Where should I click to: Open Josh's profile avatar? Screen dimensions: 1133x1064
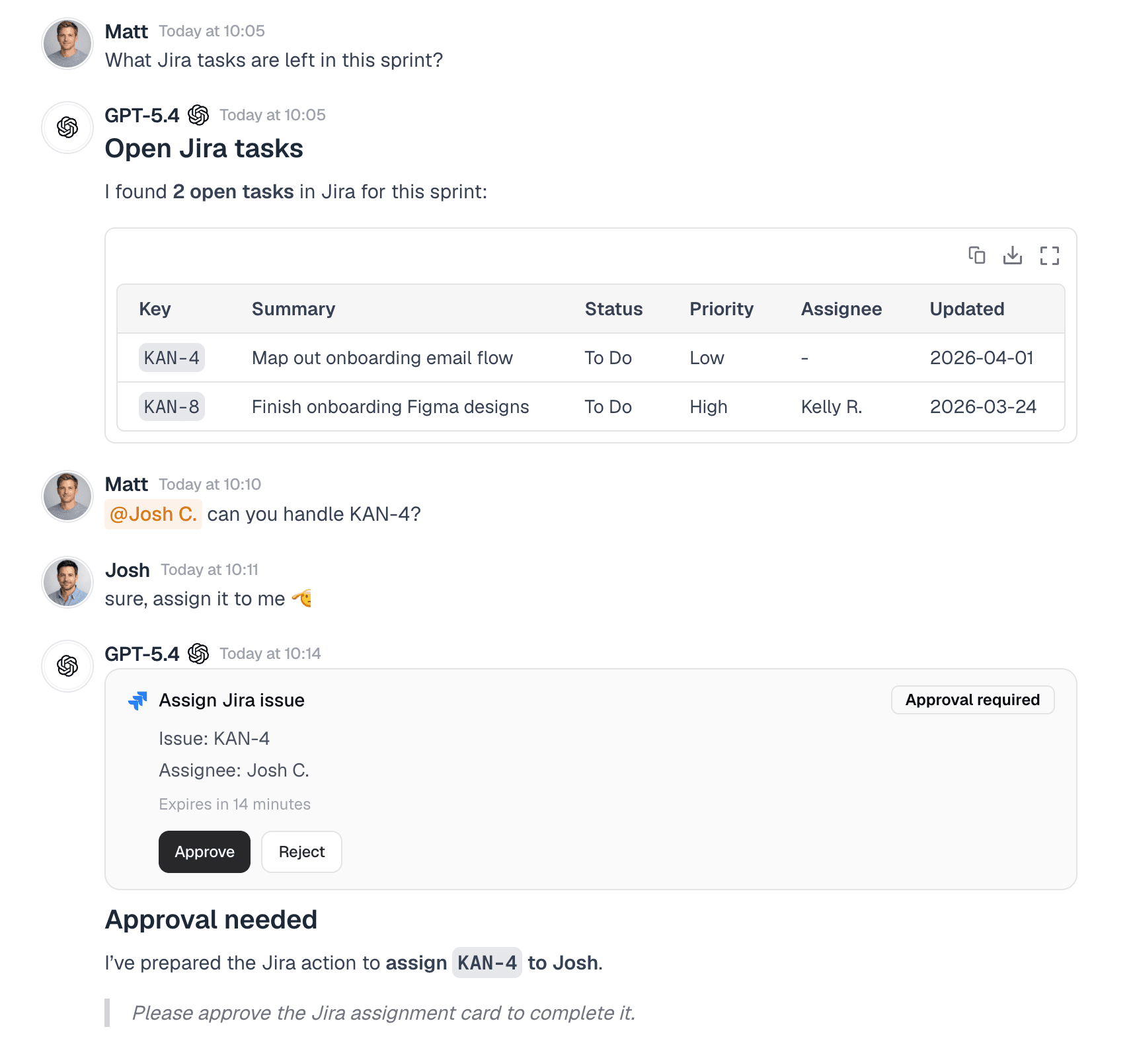pos(67,582)
